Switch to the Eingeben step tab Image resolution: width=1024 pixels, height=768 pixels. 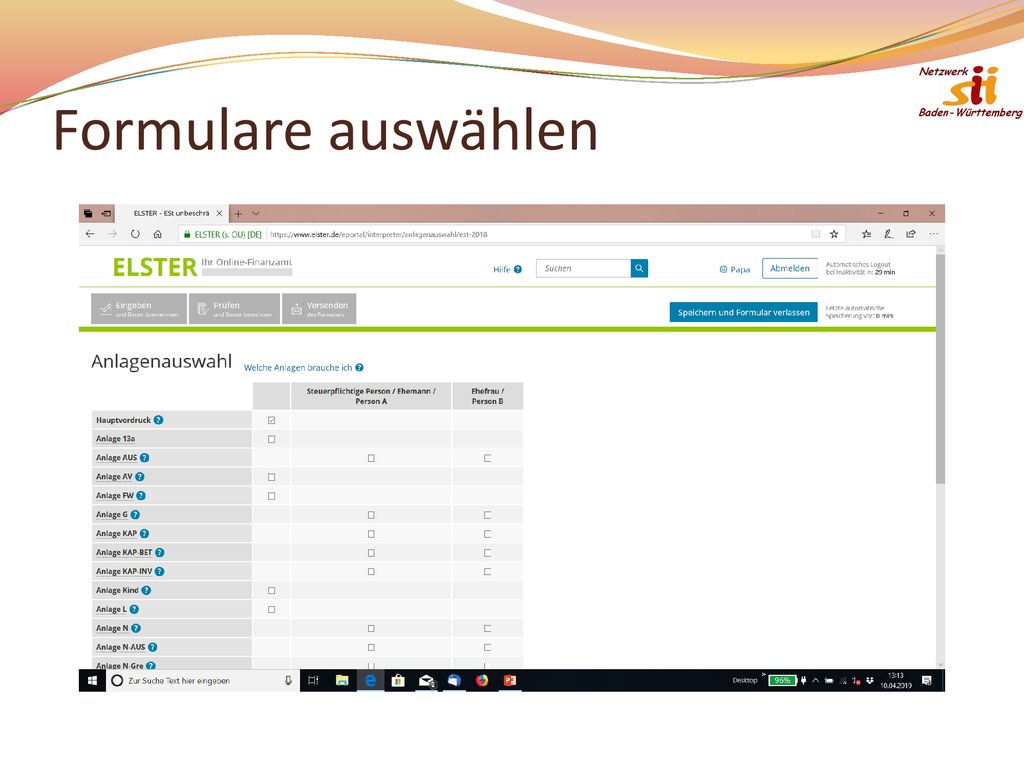click(139, 309)
